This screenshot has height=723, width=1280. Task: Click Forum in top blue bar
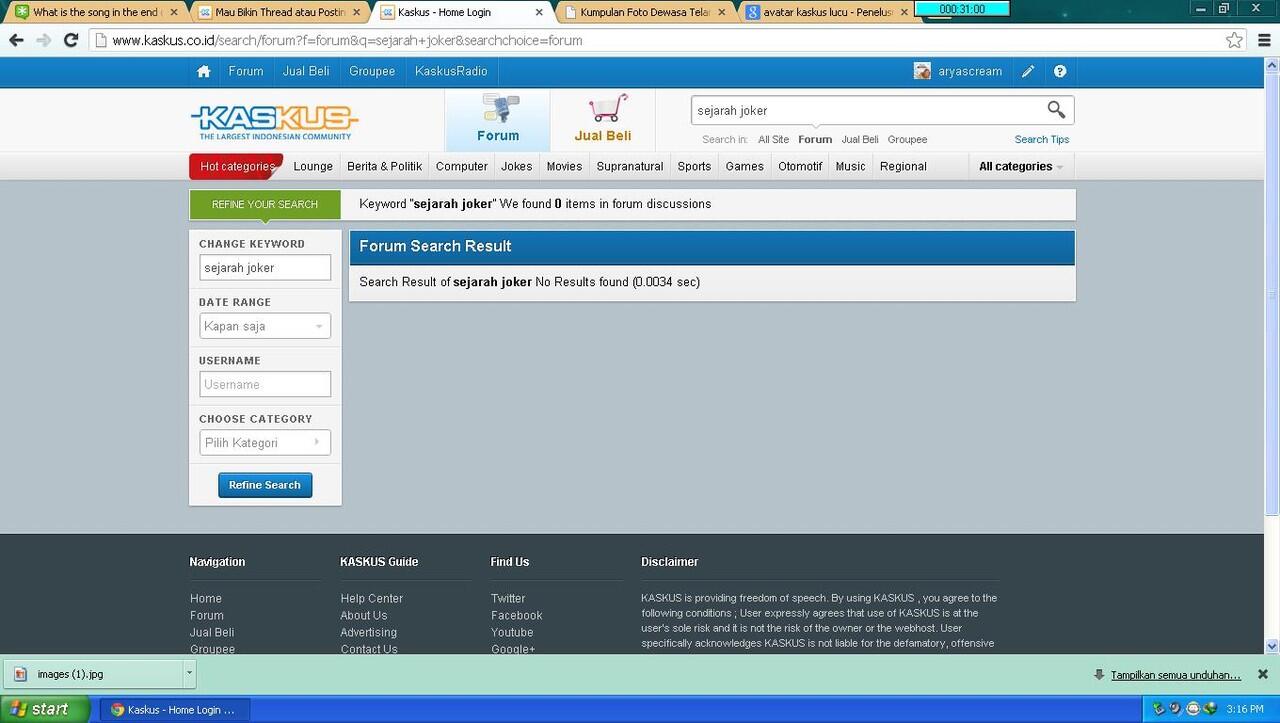tap(246, 72)
